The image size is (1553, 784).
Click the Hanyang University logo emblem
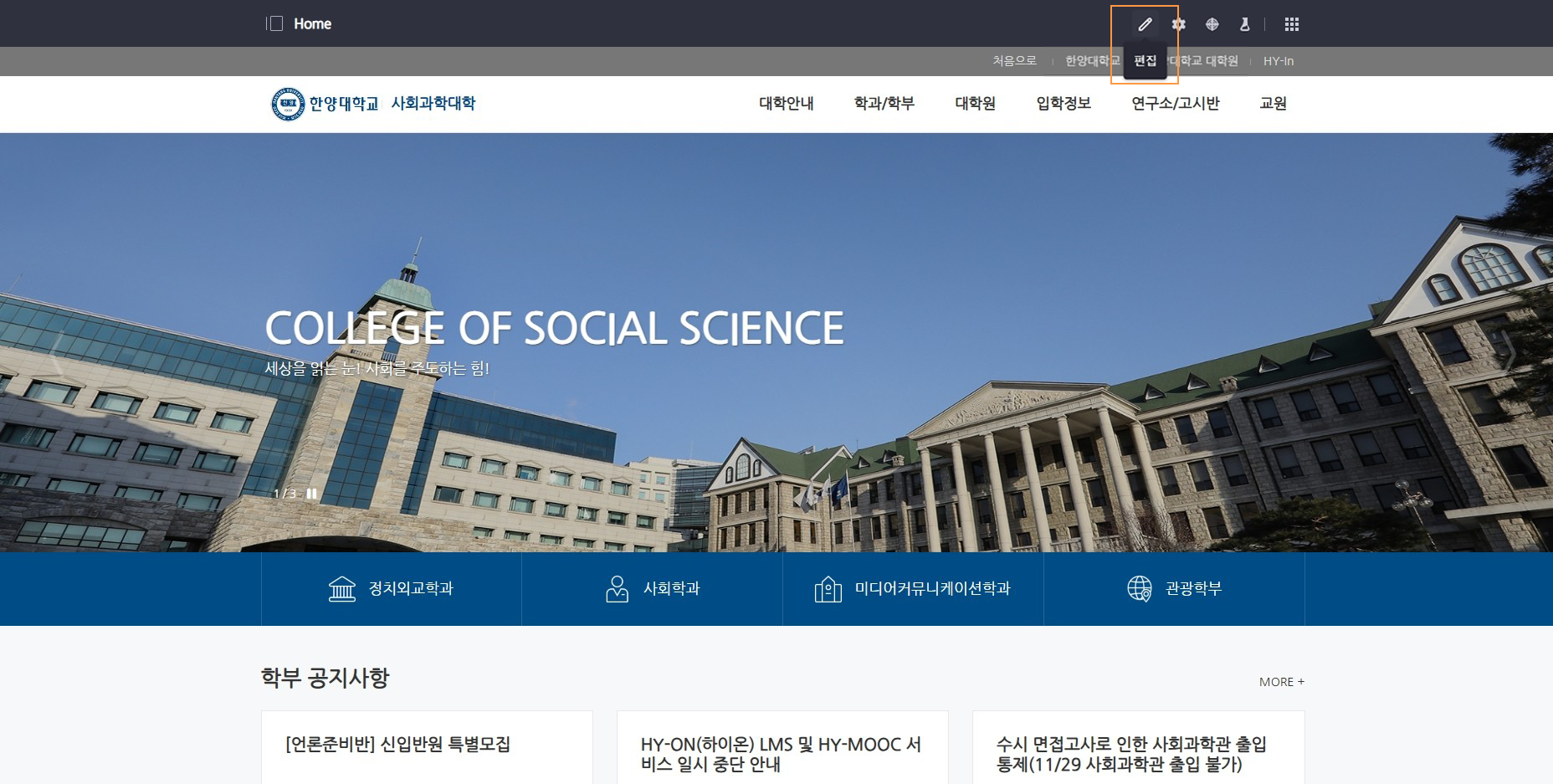(x=287, y=104)
